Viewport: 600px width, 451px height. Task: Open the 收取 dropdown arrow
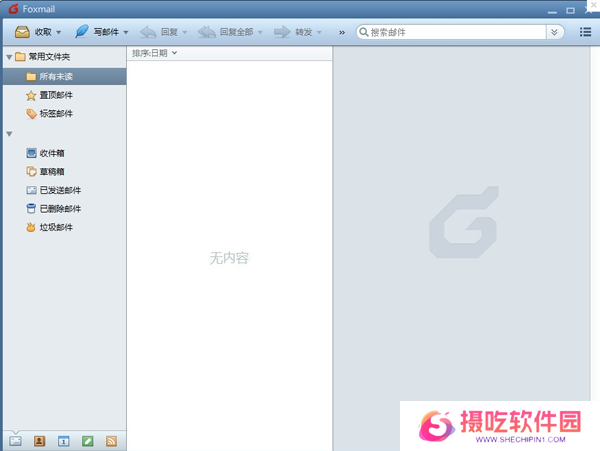tap(59, 33)
